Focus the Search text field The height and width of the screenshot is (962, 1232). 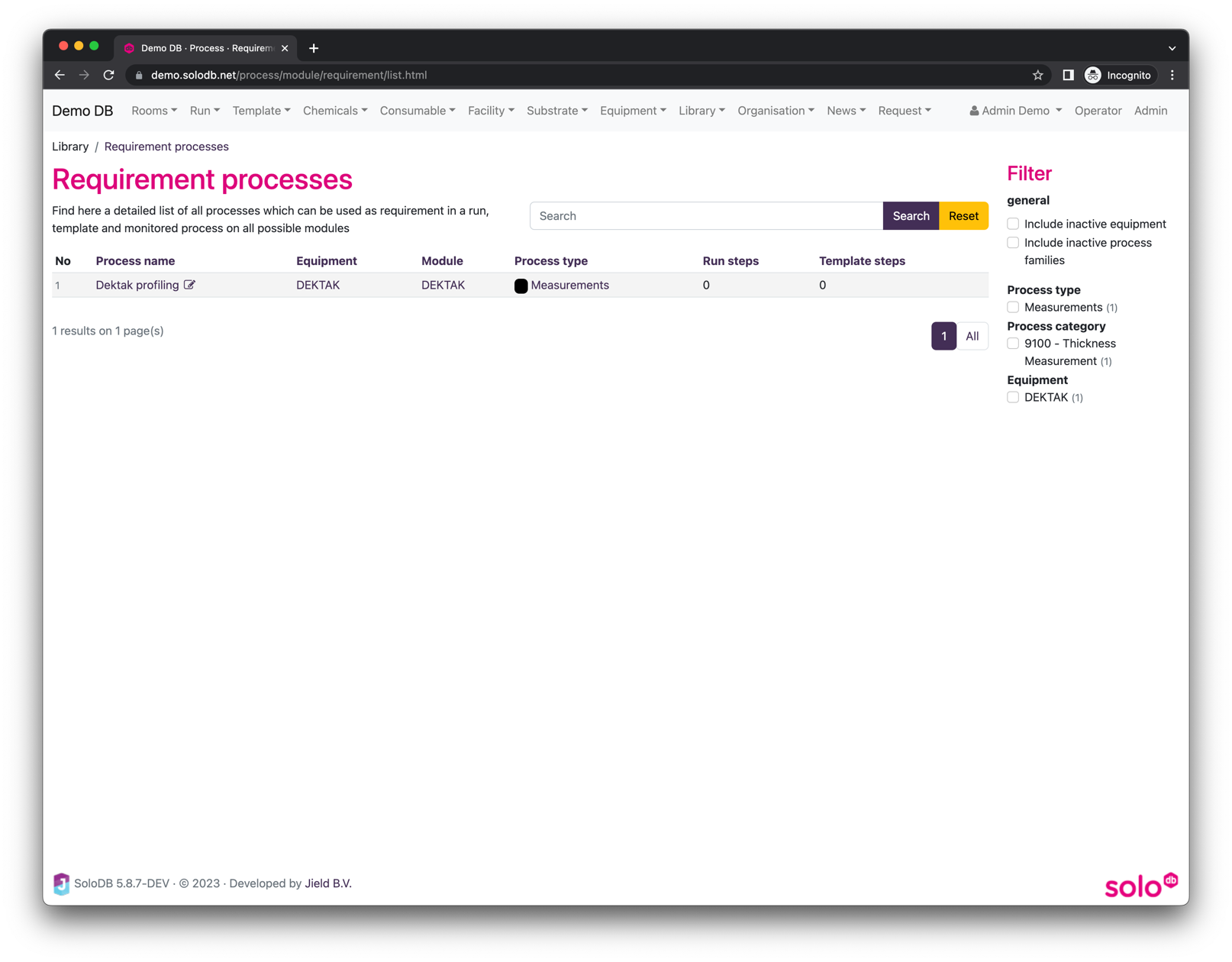[x=705, y=216]
